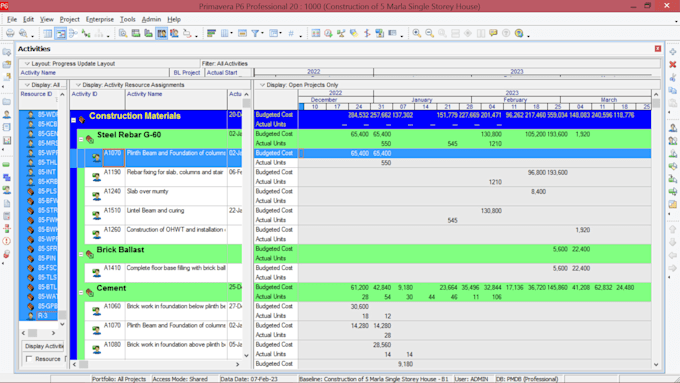Click the Activity Name column header
The height and width of the screenshot is (383, 680).
(x=94, y=72)
